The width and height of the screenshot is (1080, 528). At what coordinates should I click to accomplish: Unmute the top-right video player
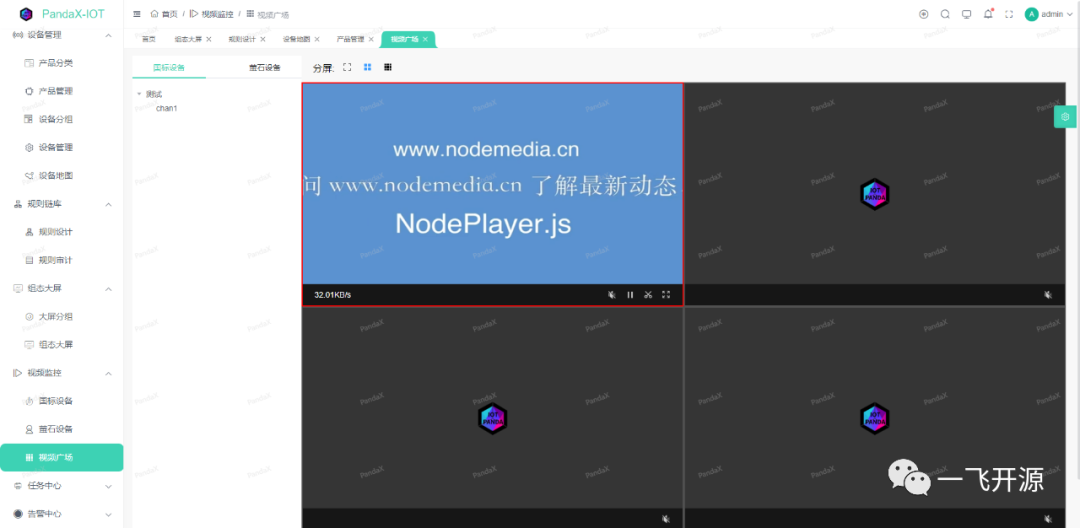click(1048, 295)
